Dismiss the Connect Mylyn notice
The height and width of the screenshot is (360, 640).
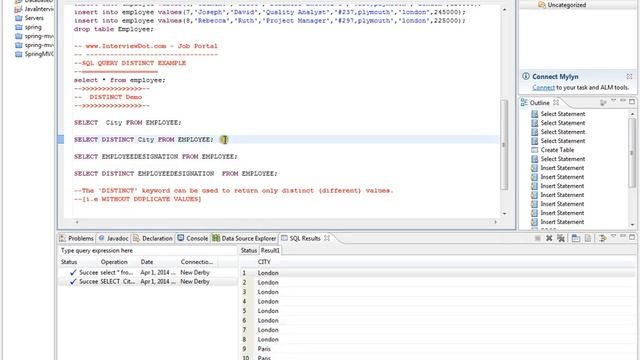629,76
